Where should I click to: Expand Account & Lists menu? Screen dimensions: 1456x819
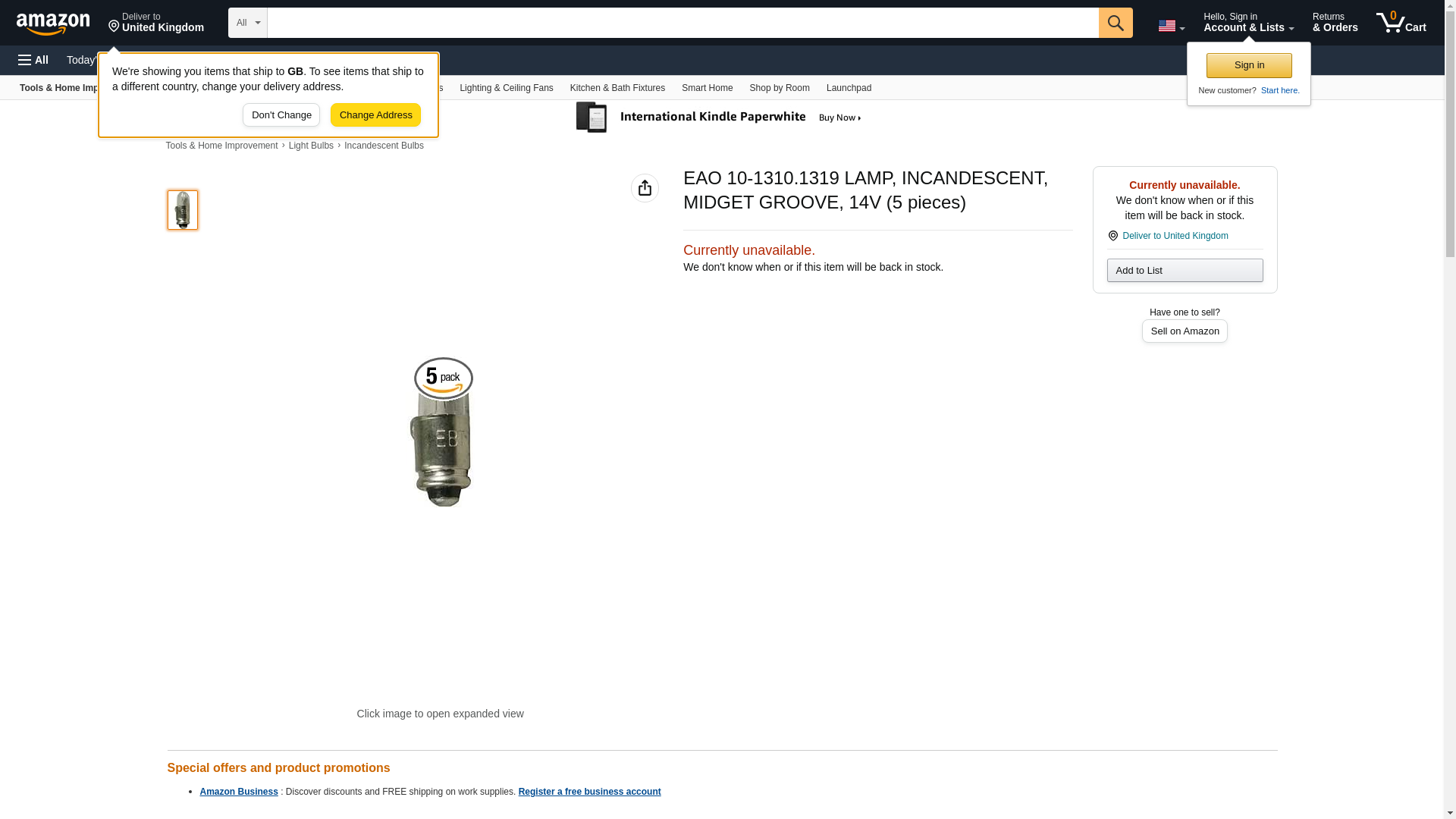(x=1248, y=23)
